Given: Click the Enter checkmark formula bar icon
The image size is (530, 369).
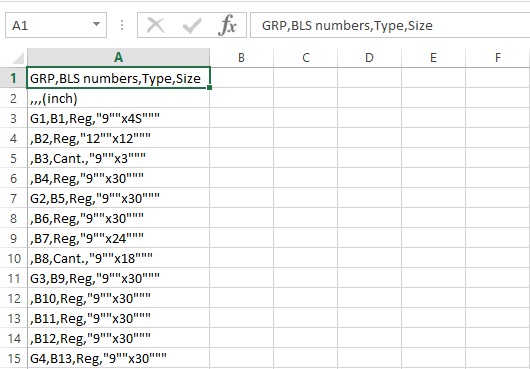Looking at the screenshot, I should 192,26.
